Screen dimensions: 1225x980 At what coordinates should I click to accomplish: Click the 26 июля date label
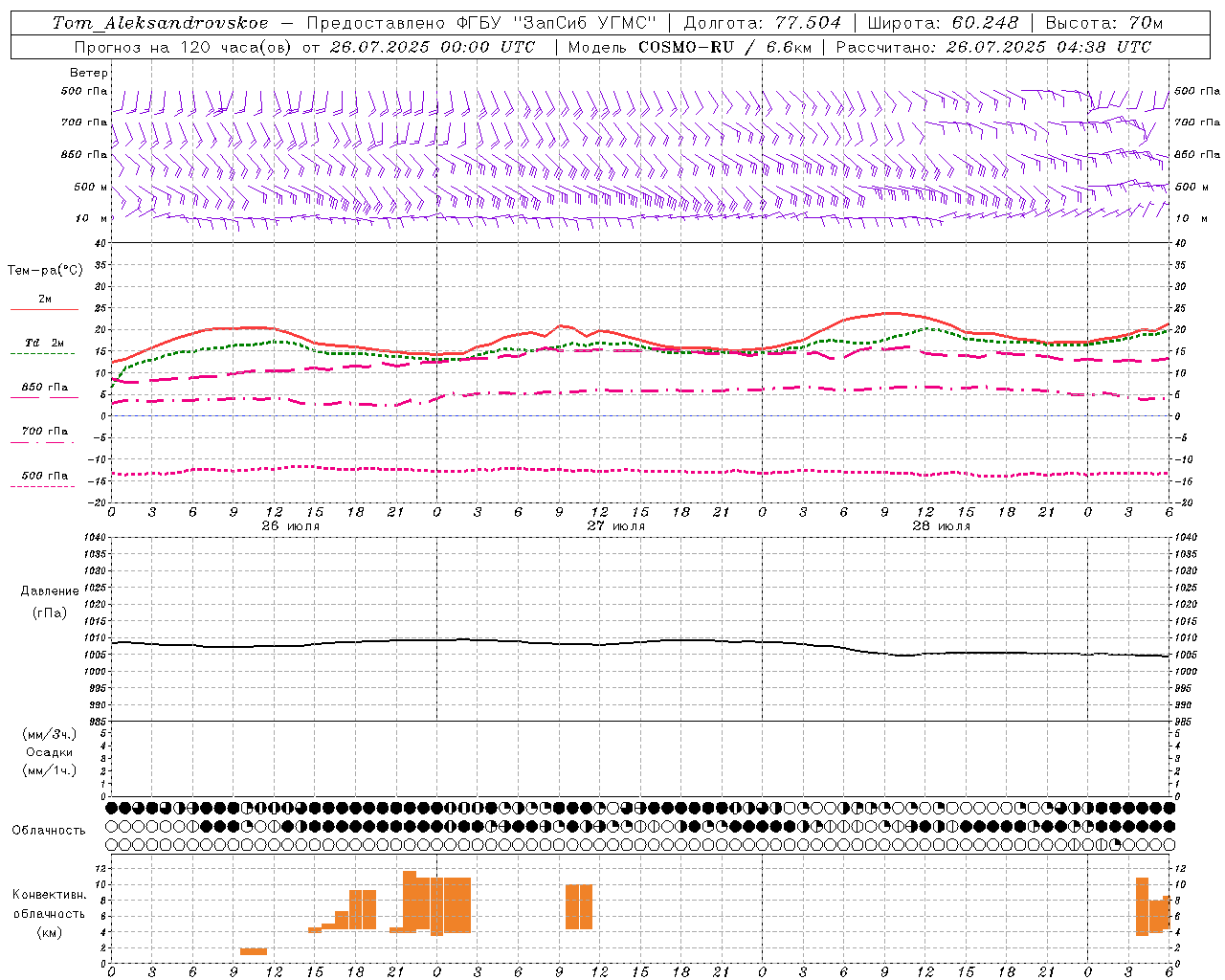pyautogui.click(x=291, y=526)
